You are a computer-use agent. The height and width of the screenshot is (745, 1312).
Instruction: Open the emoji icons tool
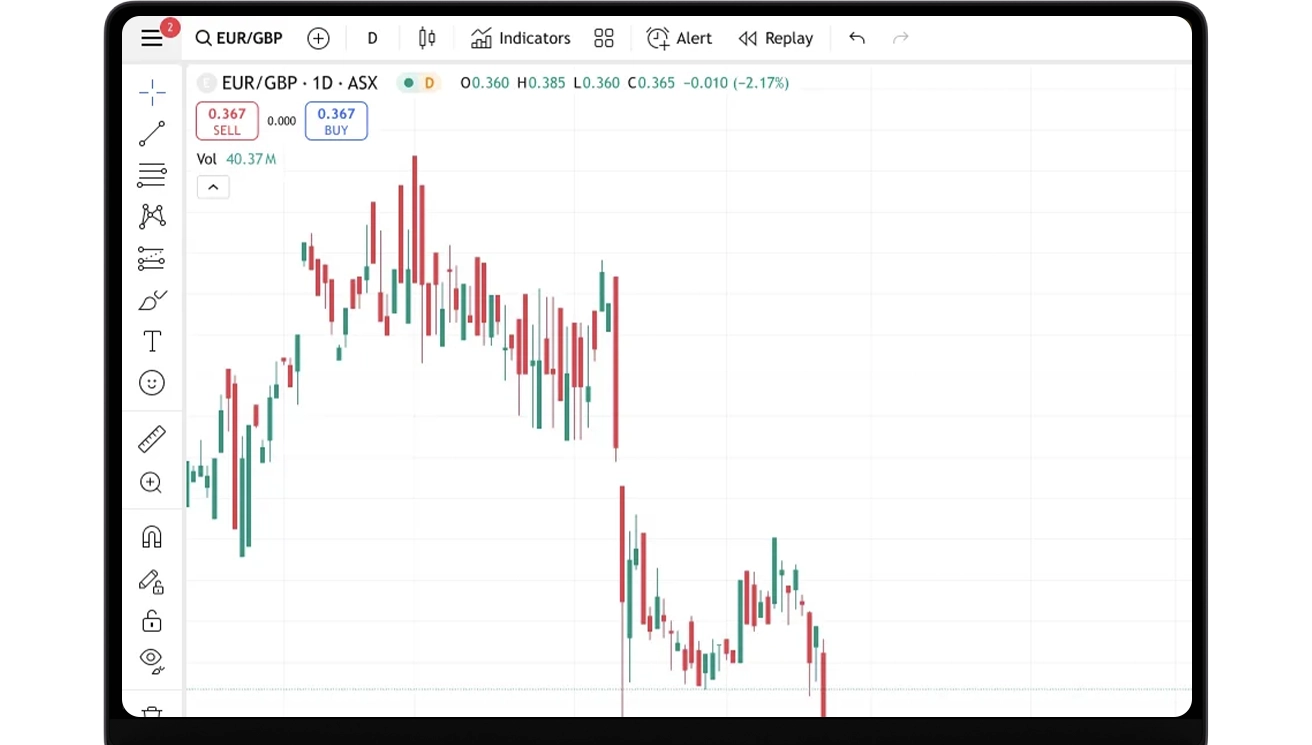152,383
